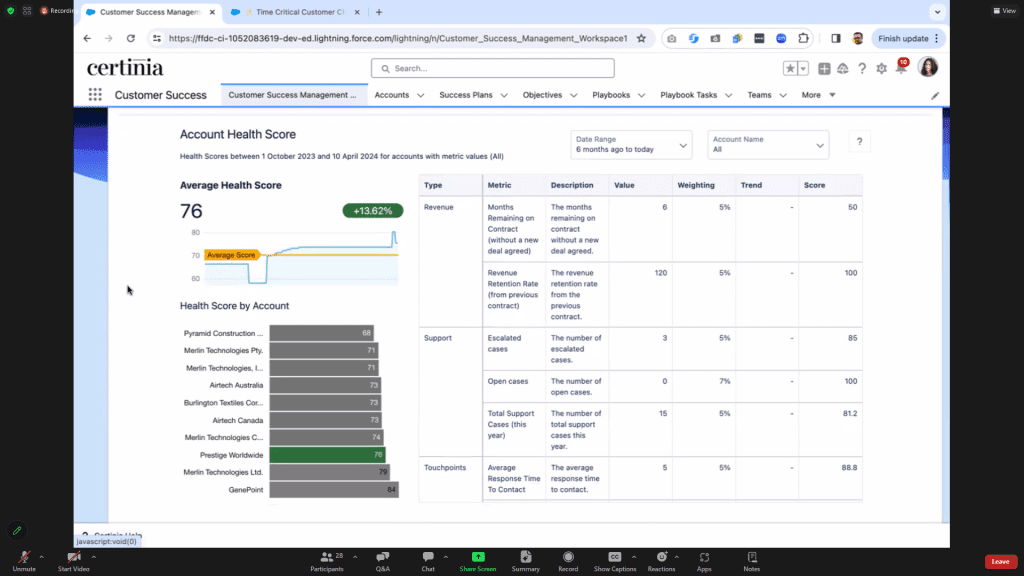Screen dimensions: 1024x576
Task: Reload the page in Chrome
Action: (x=131, y=39)
